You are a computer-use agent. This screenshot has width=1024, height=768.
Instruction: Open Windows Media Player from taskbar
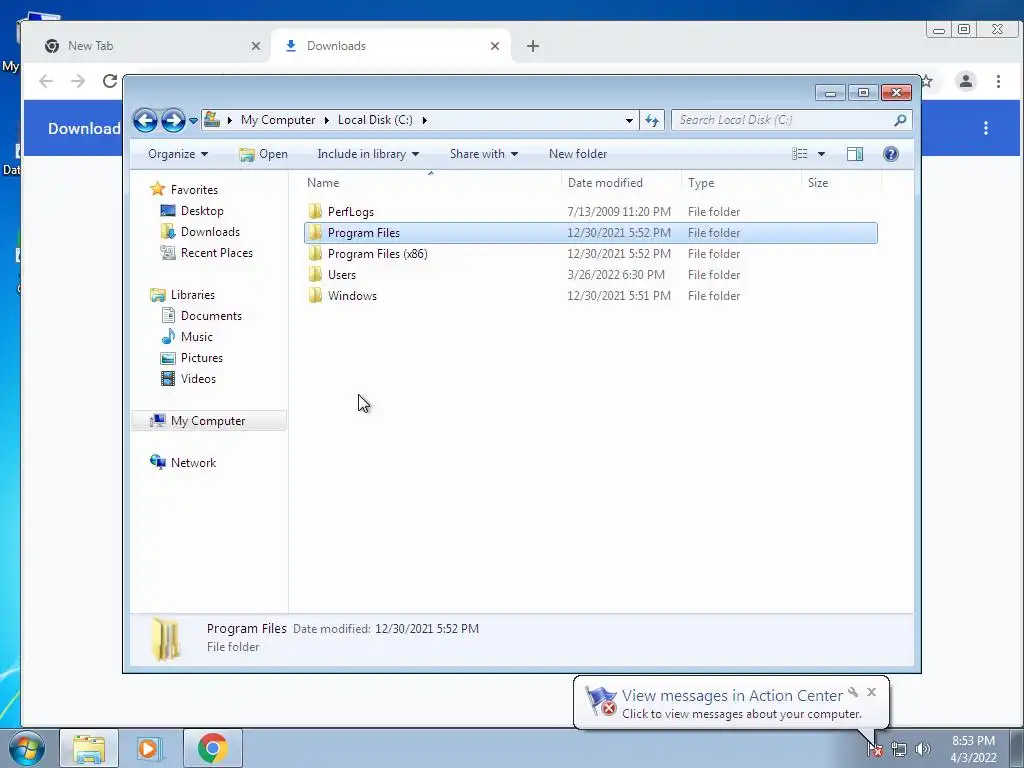[150, 748]
